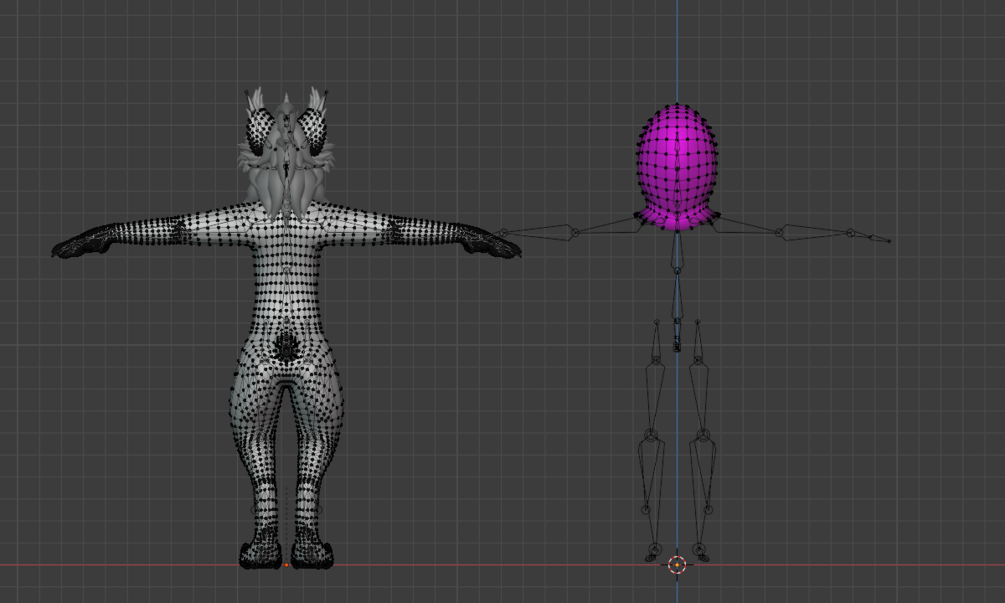This screenshot has height=603, width=1005.
Task: Click the 3D cursor at the world origin
Action: click(677, 565)
